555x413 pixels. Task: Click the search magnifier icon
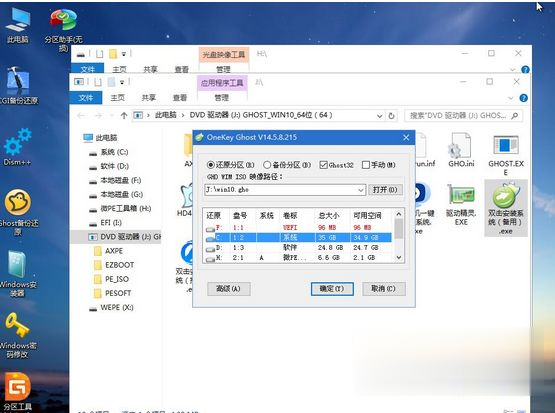coord(515,115)
